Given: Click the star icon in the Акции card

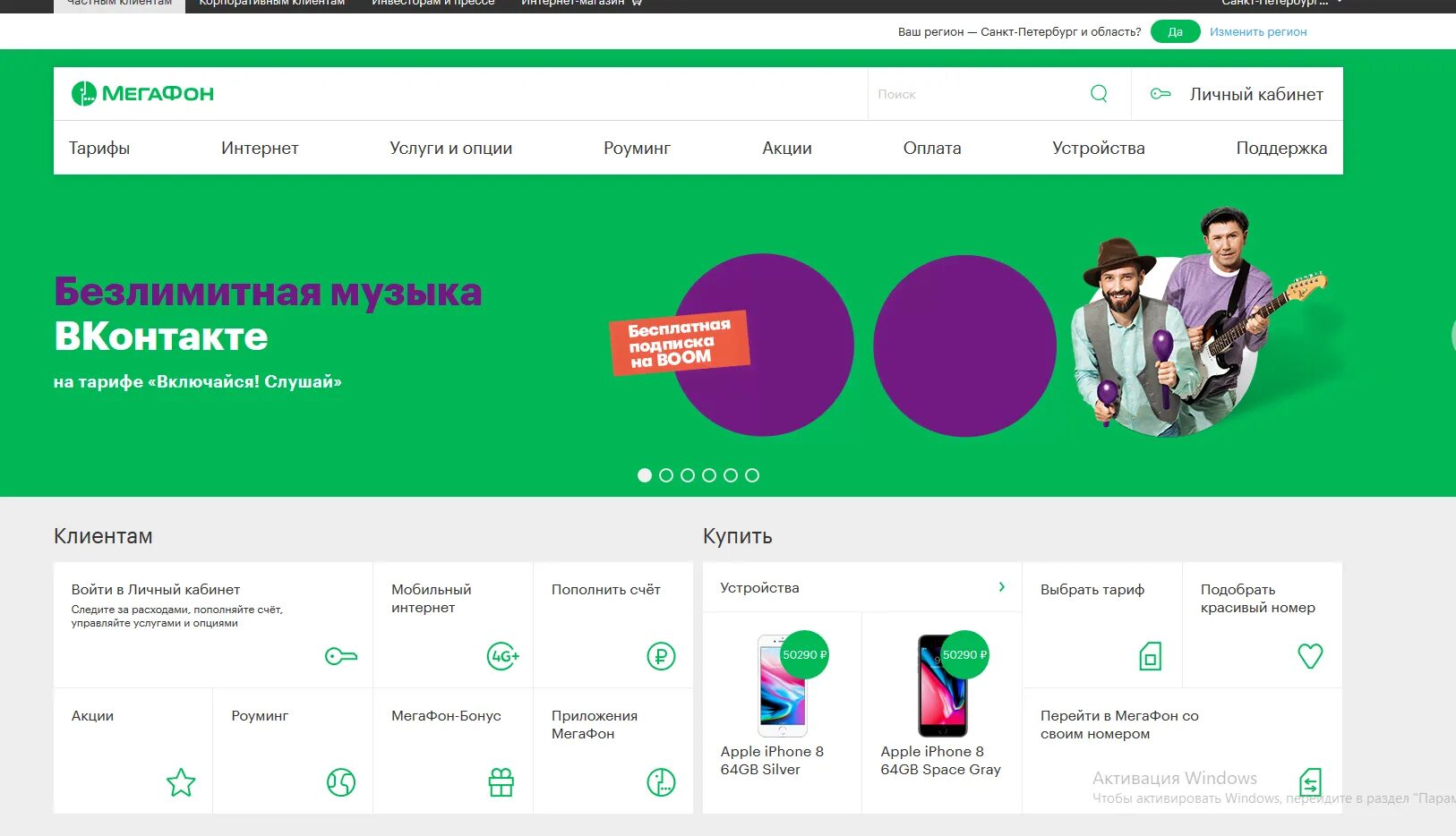Looking at the screenshot, I should coord(181,782).
